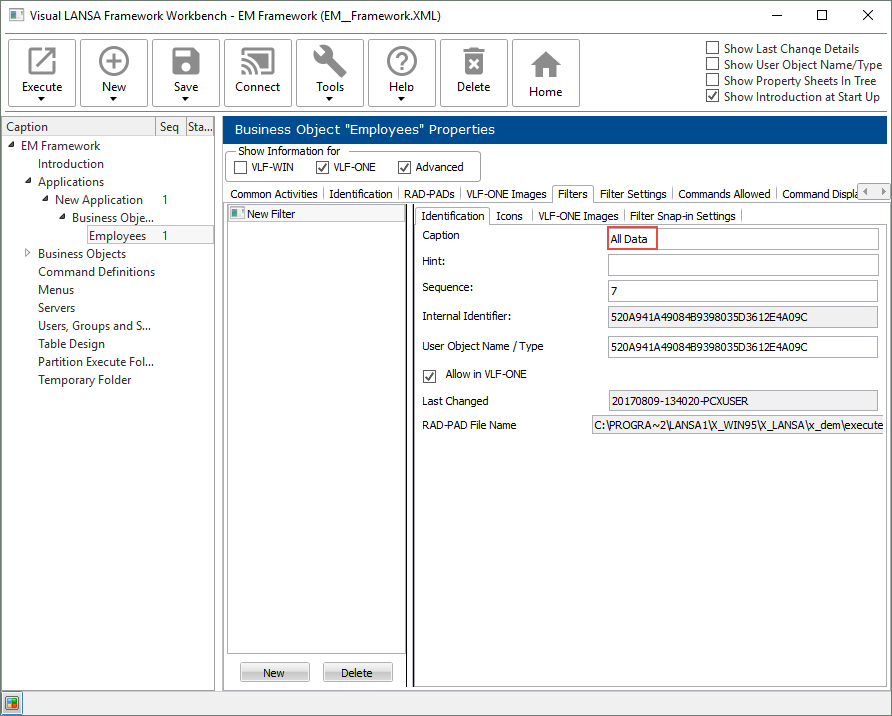Image resolution: width=892 pixels, height=716 pixels.
Task: Open the Tools dropdown arrow
Action: pyautogui.click(x=329, y=99)
